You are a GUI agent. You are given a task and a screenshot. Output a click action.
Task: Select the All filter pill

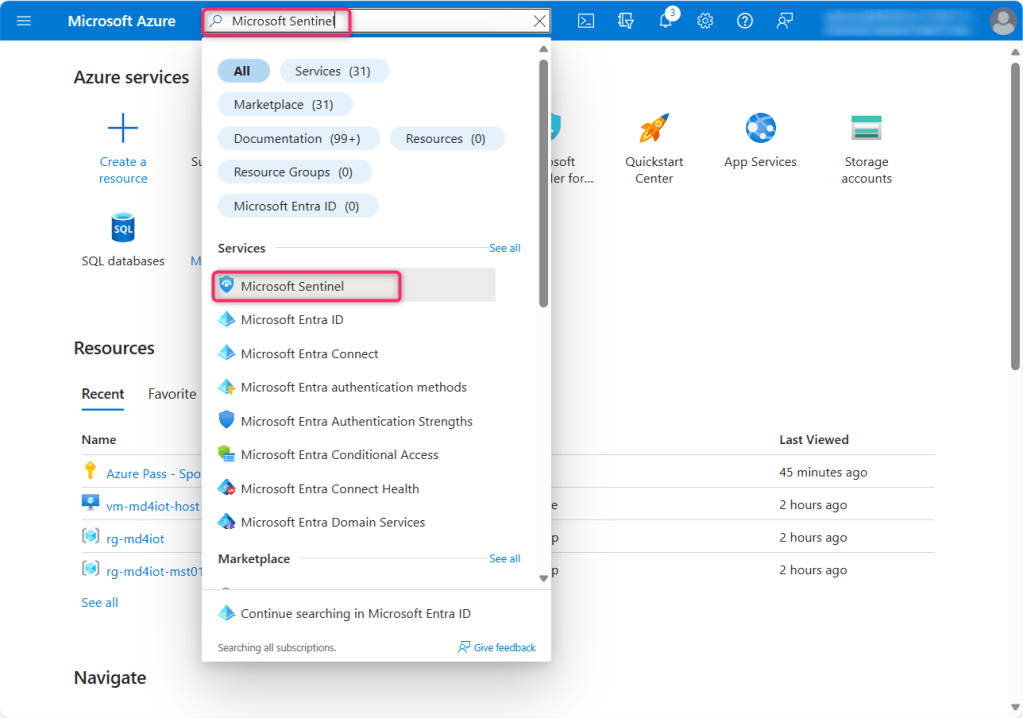click(243, 71)
